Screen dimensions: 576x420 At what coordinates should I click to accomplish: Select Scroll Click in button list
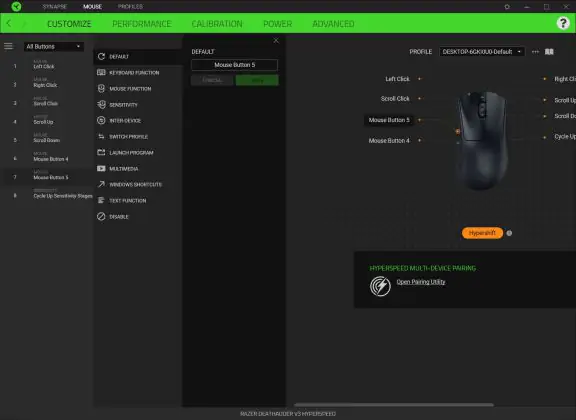47,102
